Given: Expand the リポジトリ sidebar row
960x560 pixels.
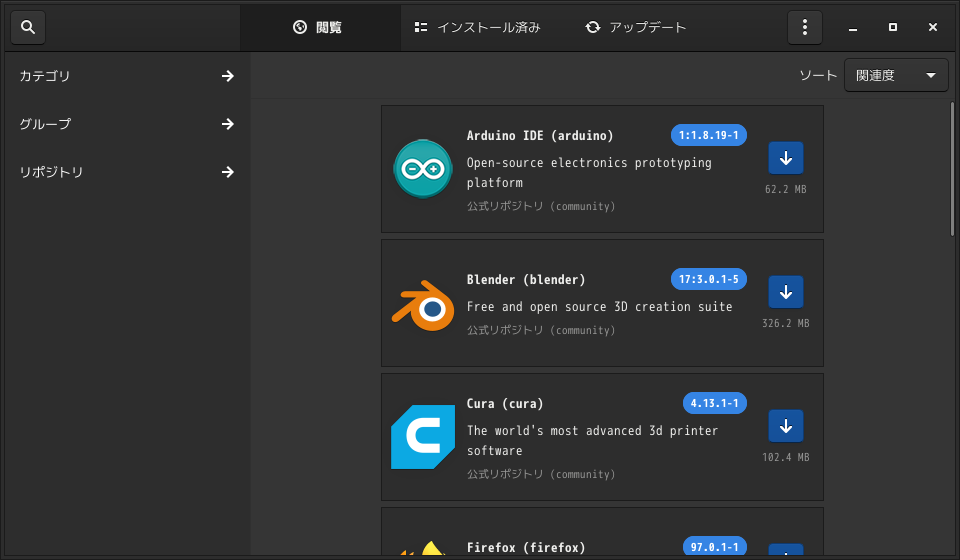Looking at the screenshot, I should [127, 172].
